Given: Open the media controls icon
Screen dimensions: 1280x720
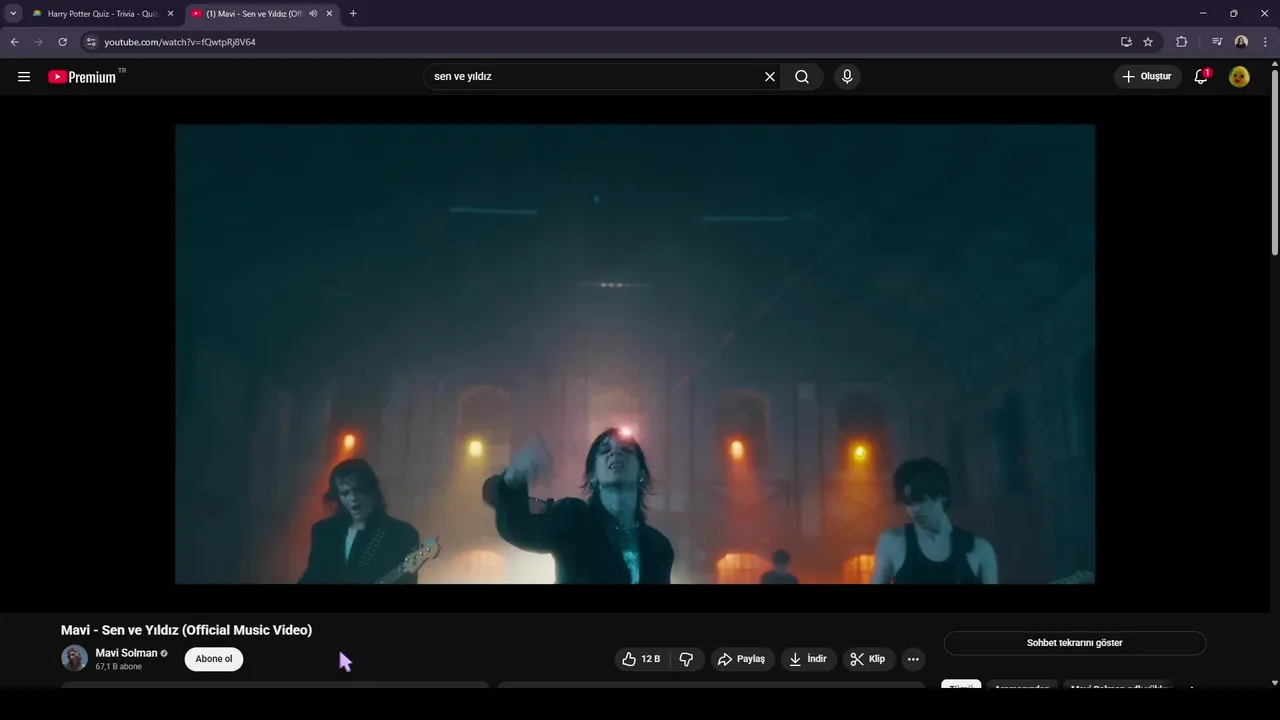Looking at the screenshot, I should [x=1217, y=42].
